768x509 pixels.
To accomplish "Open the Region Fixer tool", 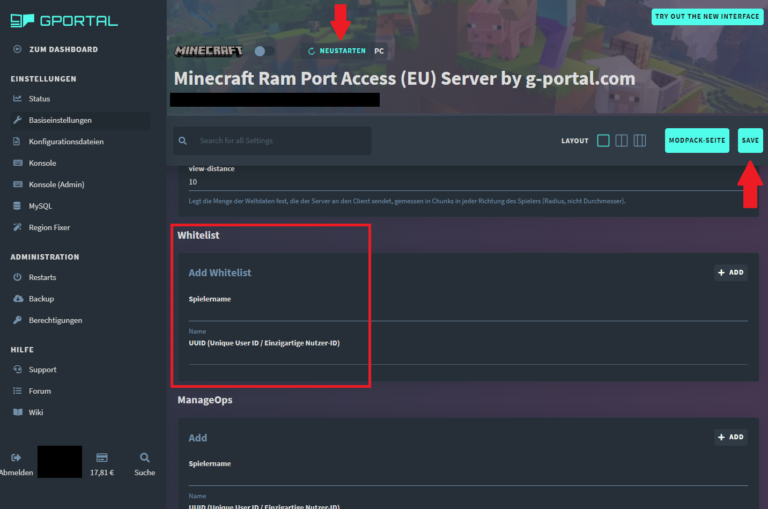I will click(49, 227).
